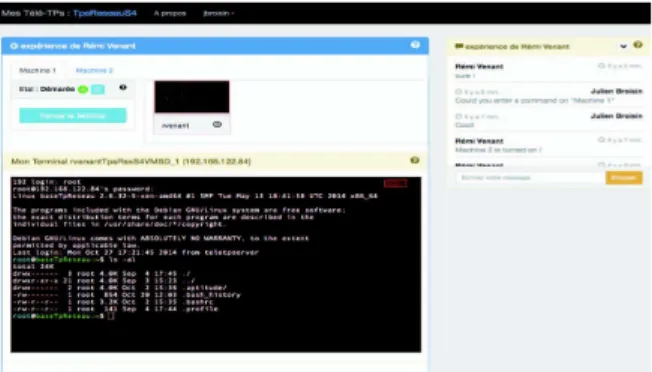This screenshot has width=652, height=372.
Task: Toggle the eye icon in the Etat row
Action: pyautogui.click(x=123, y=88)
